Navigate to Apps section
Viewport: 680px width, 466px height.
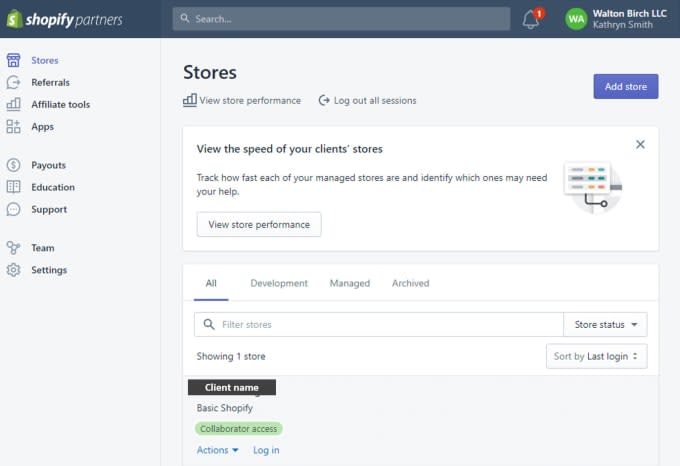pos(42,127)
